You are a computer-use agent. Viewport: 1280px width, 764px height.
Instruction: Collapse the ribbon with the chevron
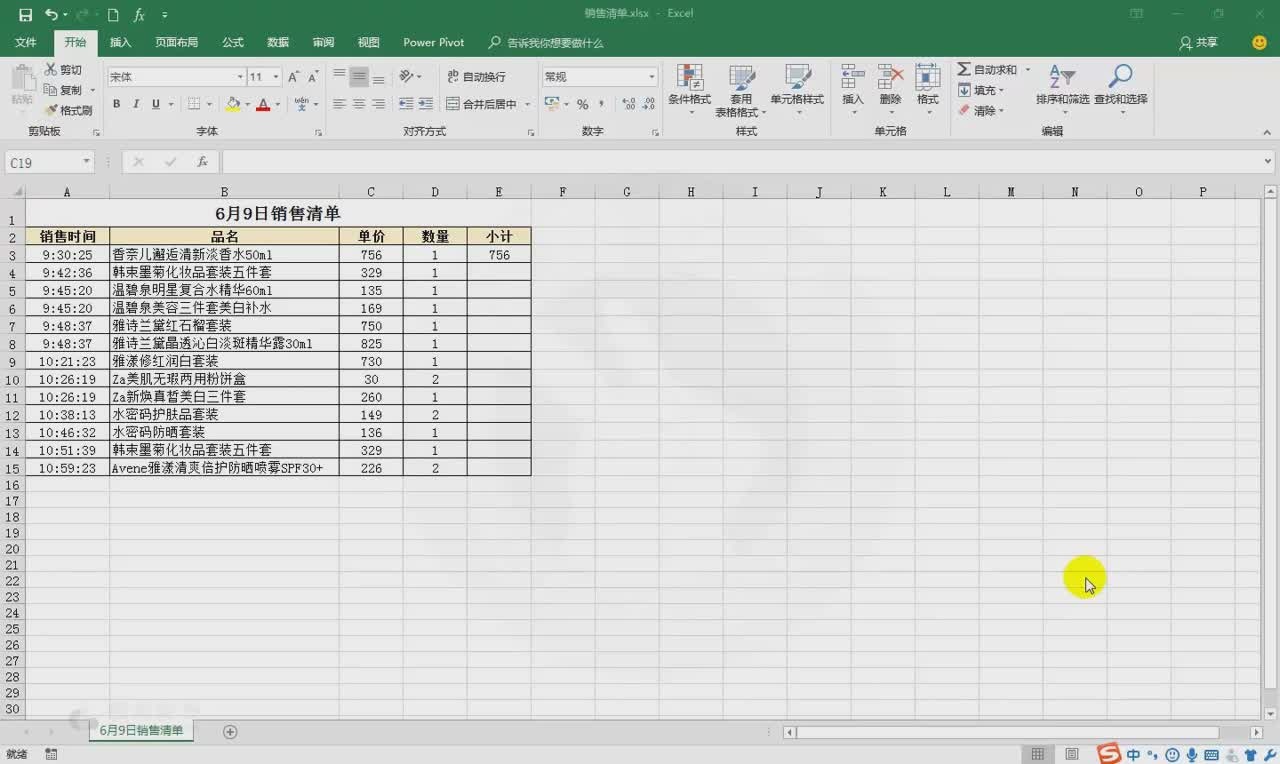tap(1265, 131)
